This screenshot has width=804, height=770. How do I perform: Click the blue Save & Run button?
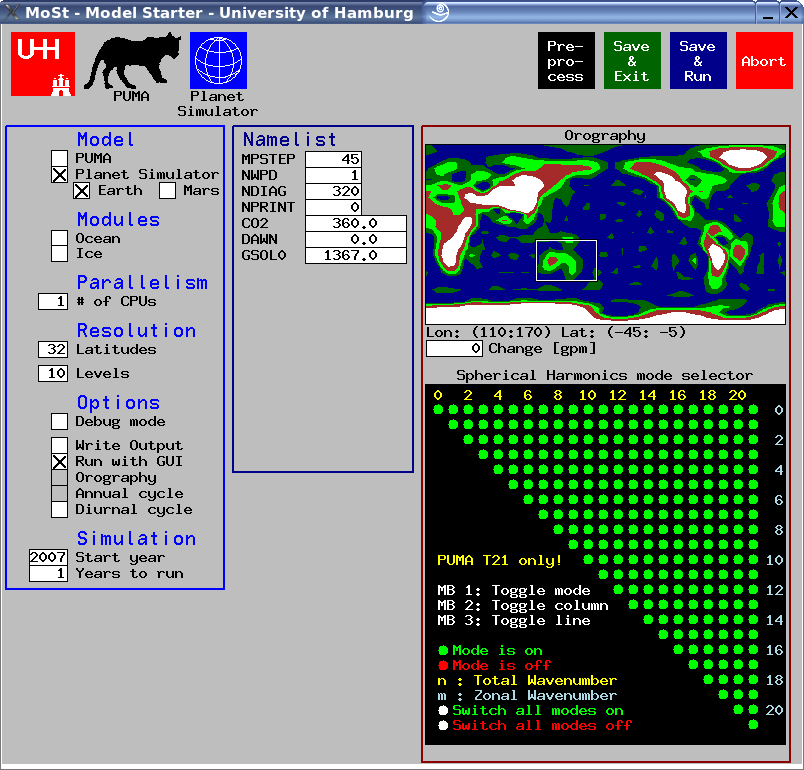697,61
